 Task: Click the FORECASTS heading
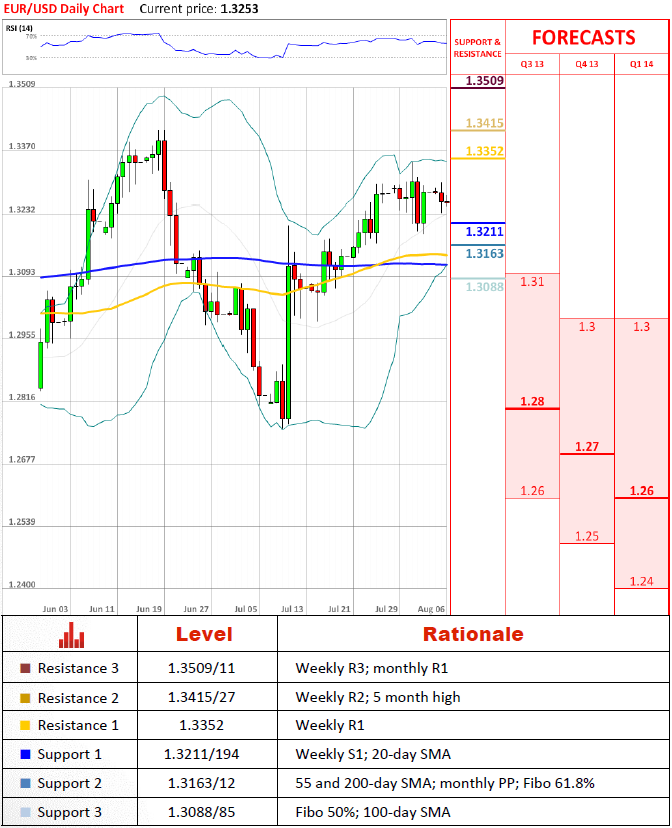[x=583, y=38]
